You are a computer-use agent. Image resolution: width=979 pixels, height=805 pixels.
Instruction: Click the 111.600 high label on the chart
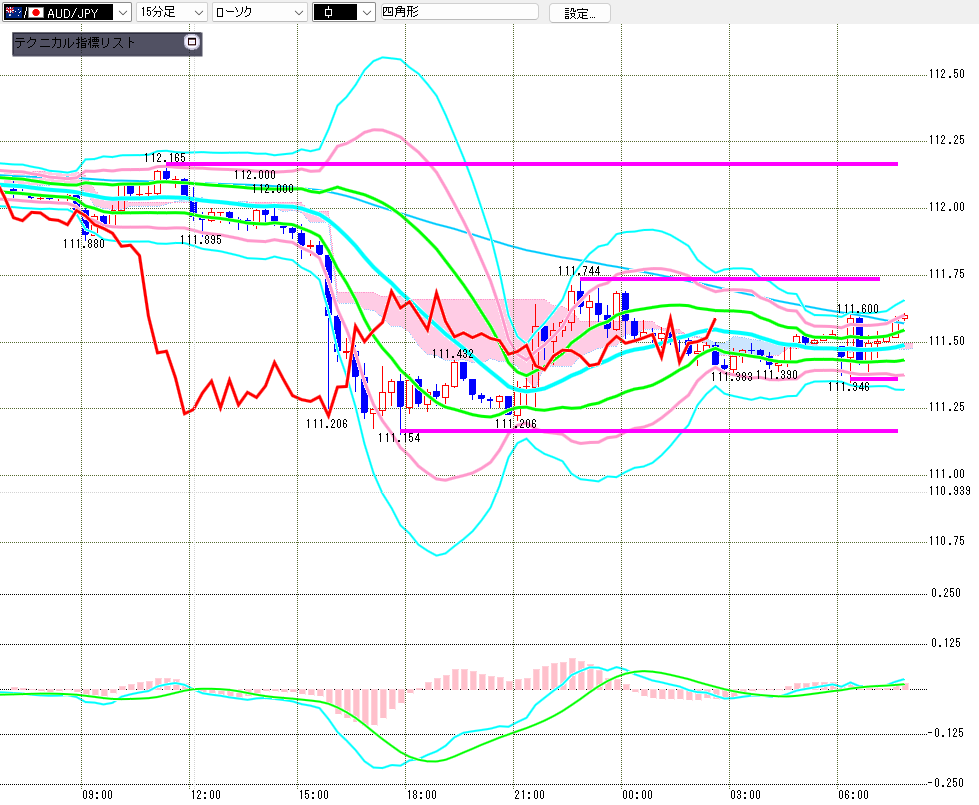tap(858, 309)
